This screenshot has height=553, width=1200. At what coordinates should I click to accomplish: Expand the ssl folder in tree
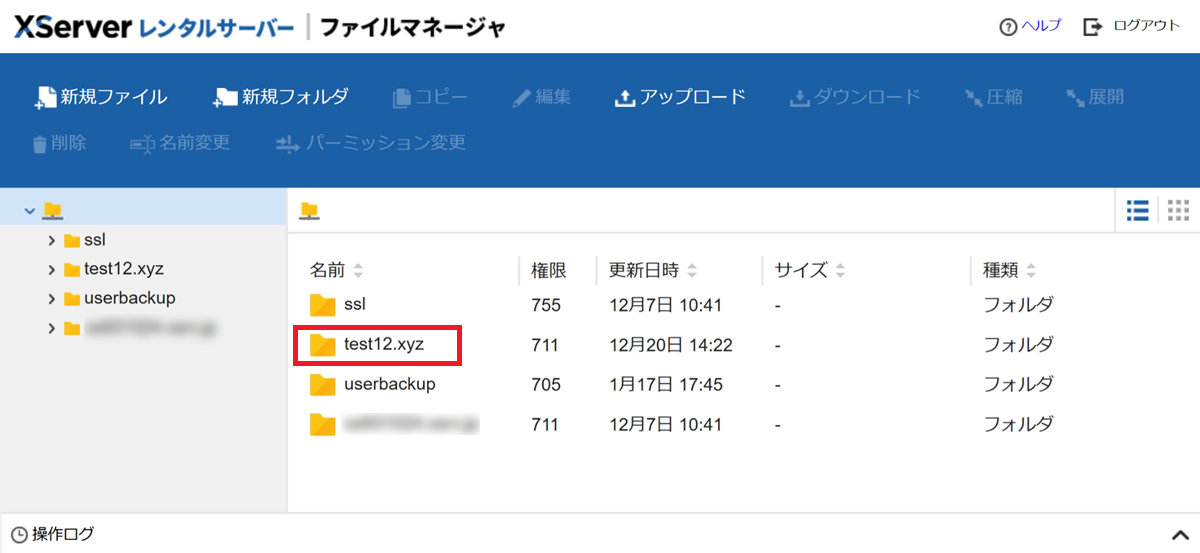(52, 241)
